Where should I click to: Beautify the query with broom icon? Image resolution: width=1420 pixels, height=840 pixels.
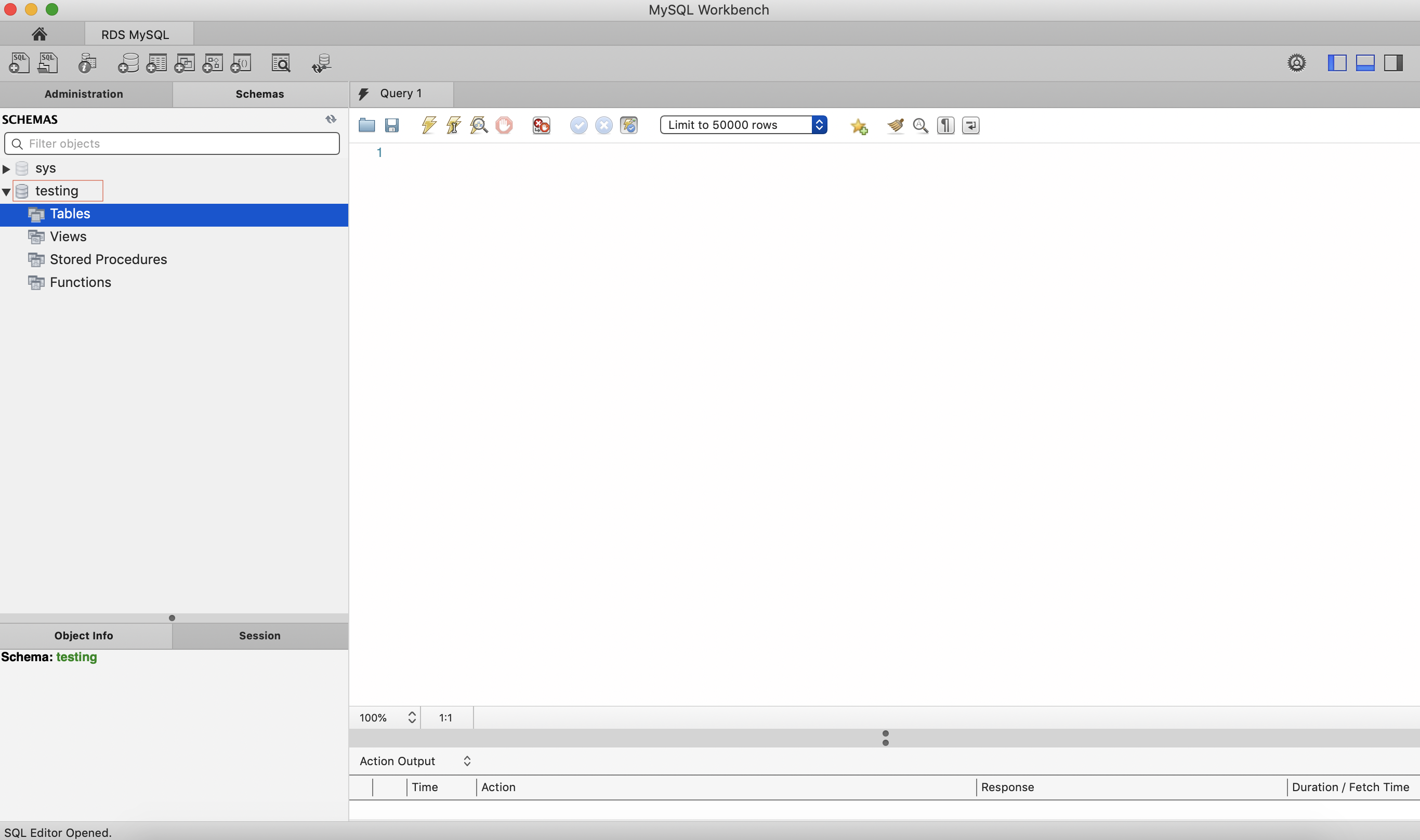coord(896,125)
